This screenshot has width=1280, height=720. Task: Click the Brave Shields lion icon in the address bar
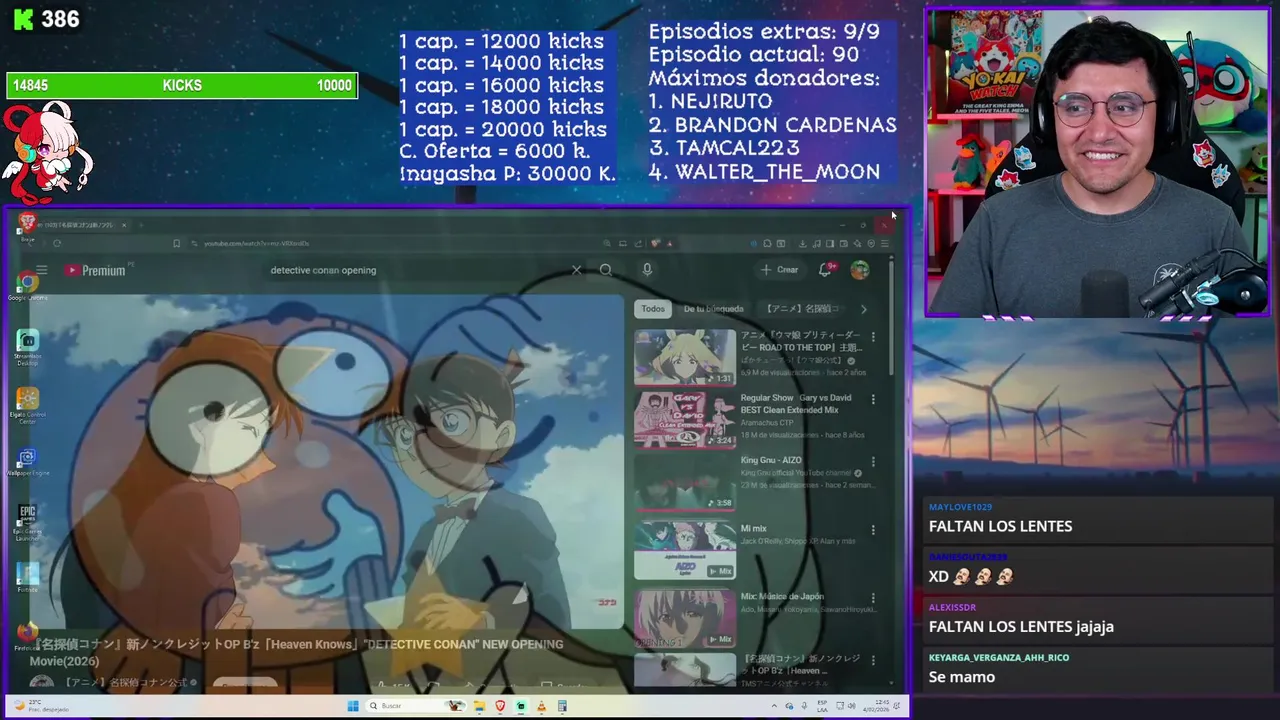pos(656,243)
